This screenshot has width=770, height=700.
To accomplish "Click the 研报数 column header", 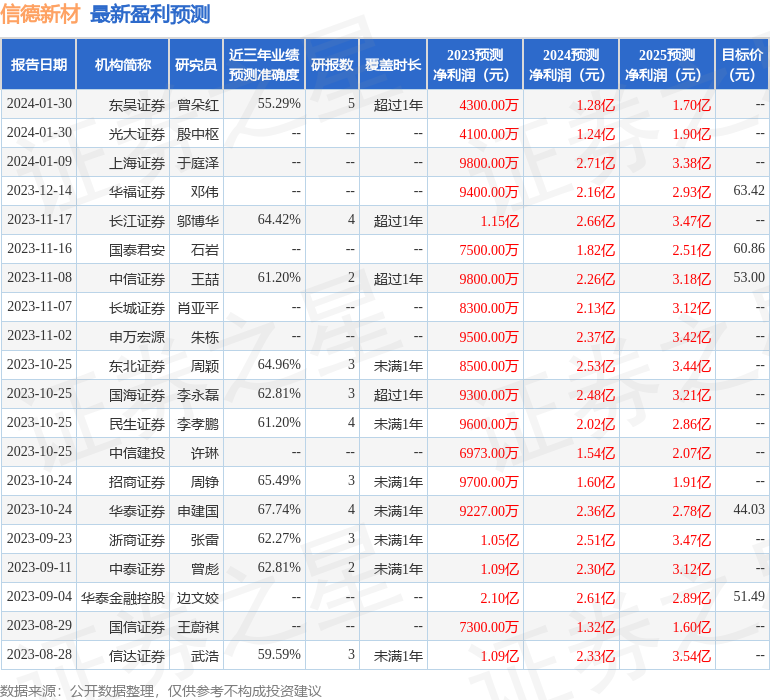I will click(332, 64).
